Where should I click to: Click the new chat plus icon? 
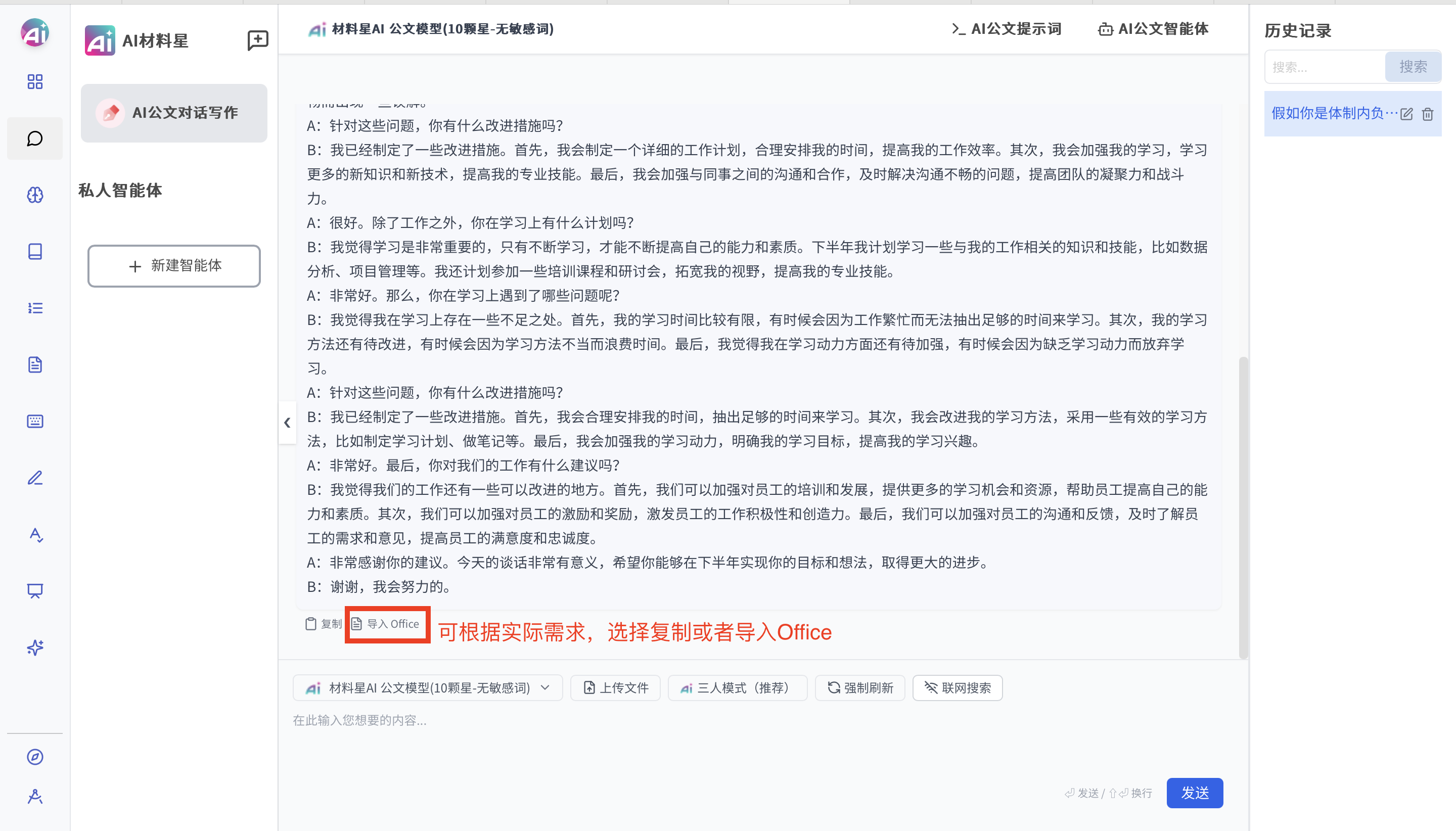257,40
